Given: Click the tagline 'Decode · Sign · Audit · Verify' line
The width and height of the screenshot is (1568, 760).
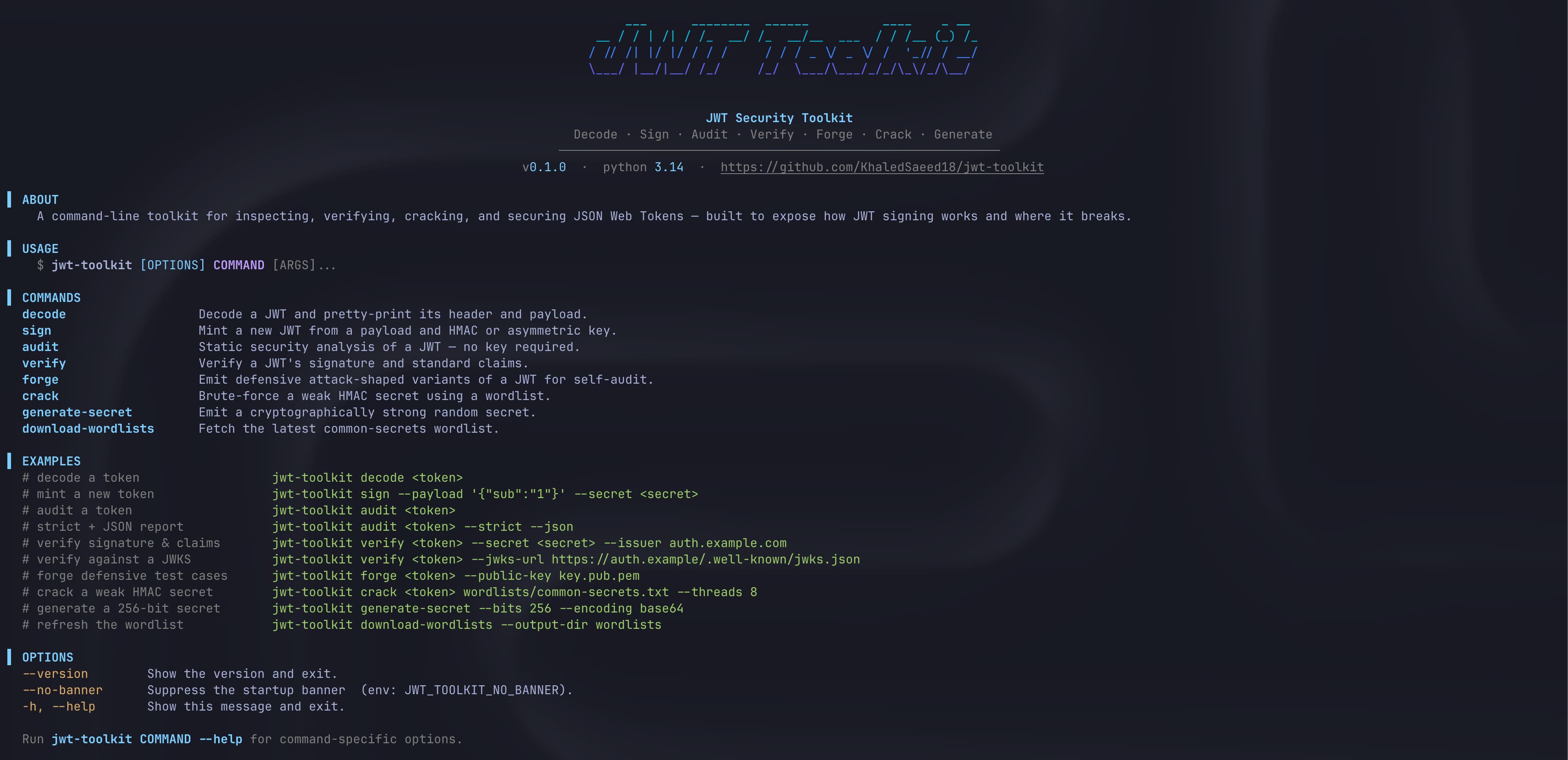Looking at the screenshot, I should pyautogui.click(x=783, y=134).
